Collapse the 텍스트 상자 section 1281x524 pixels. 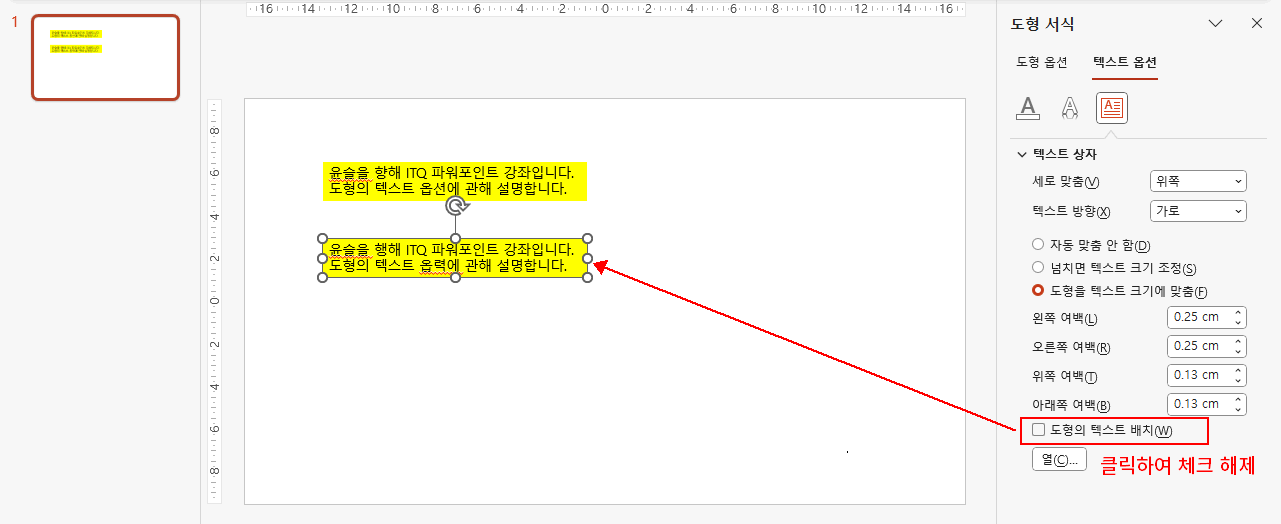coord(1021,155)
